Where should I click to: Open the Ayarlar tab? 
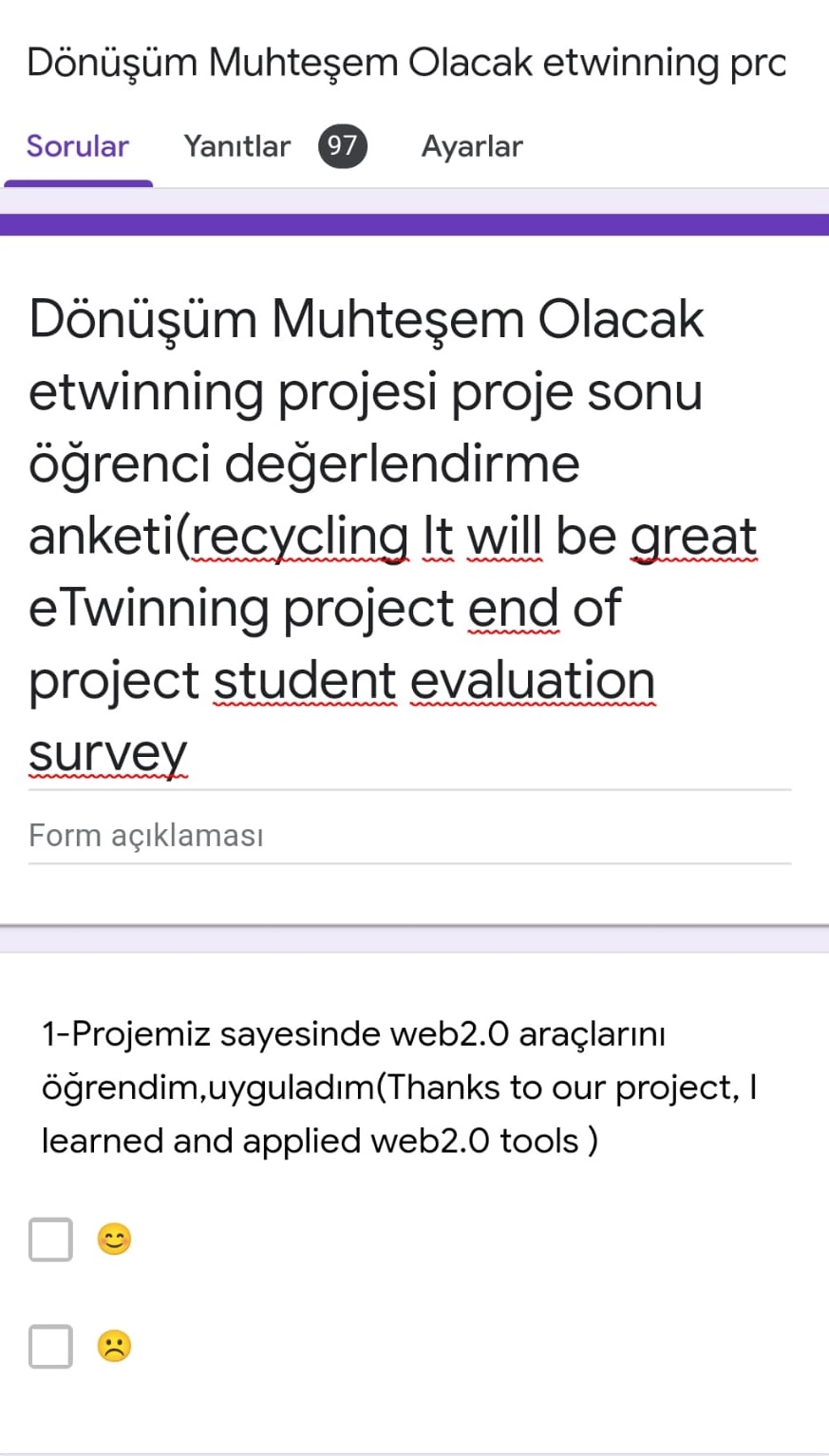472,145
